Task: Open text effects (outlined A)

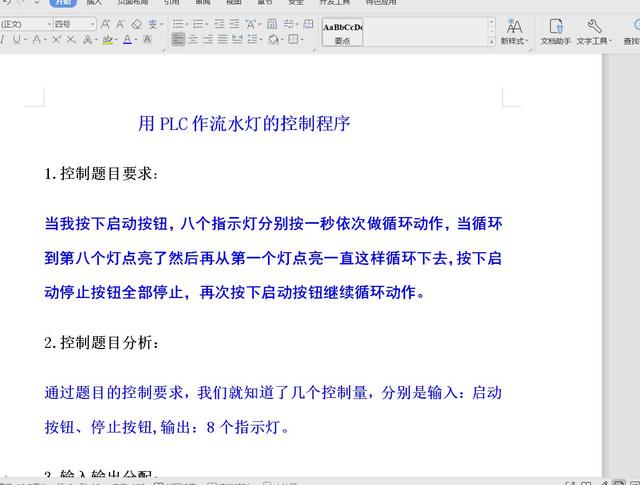Action: 87,39
